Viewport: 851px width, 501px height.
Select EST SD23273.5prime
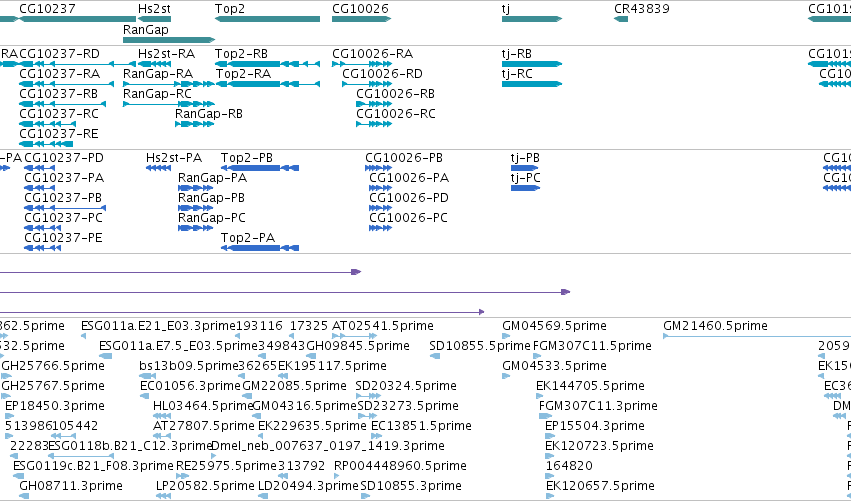click(x=408, y=406)
